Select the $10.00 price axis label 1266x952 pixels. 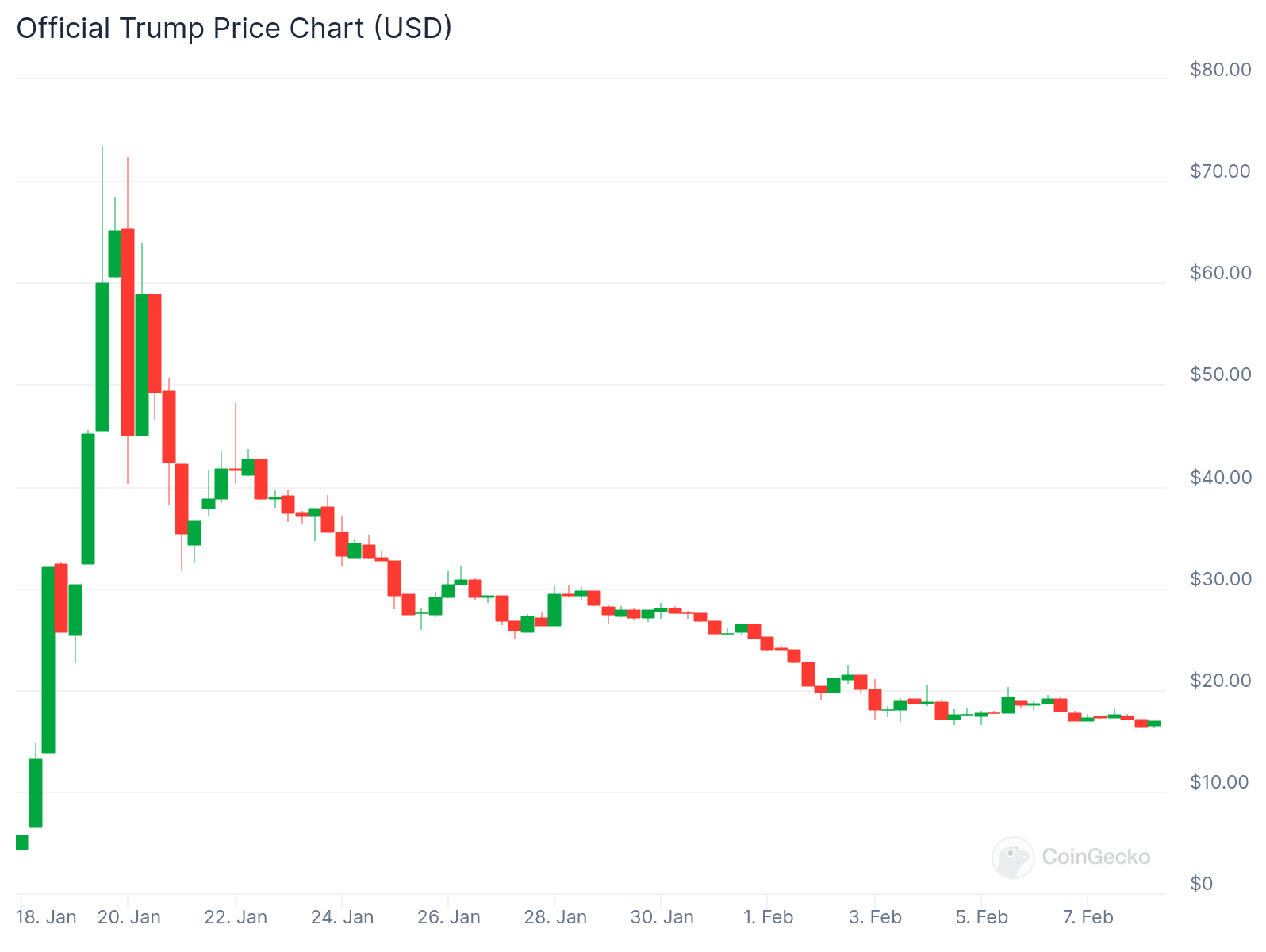click(1220, 782)
